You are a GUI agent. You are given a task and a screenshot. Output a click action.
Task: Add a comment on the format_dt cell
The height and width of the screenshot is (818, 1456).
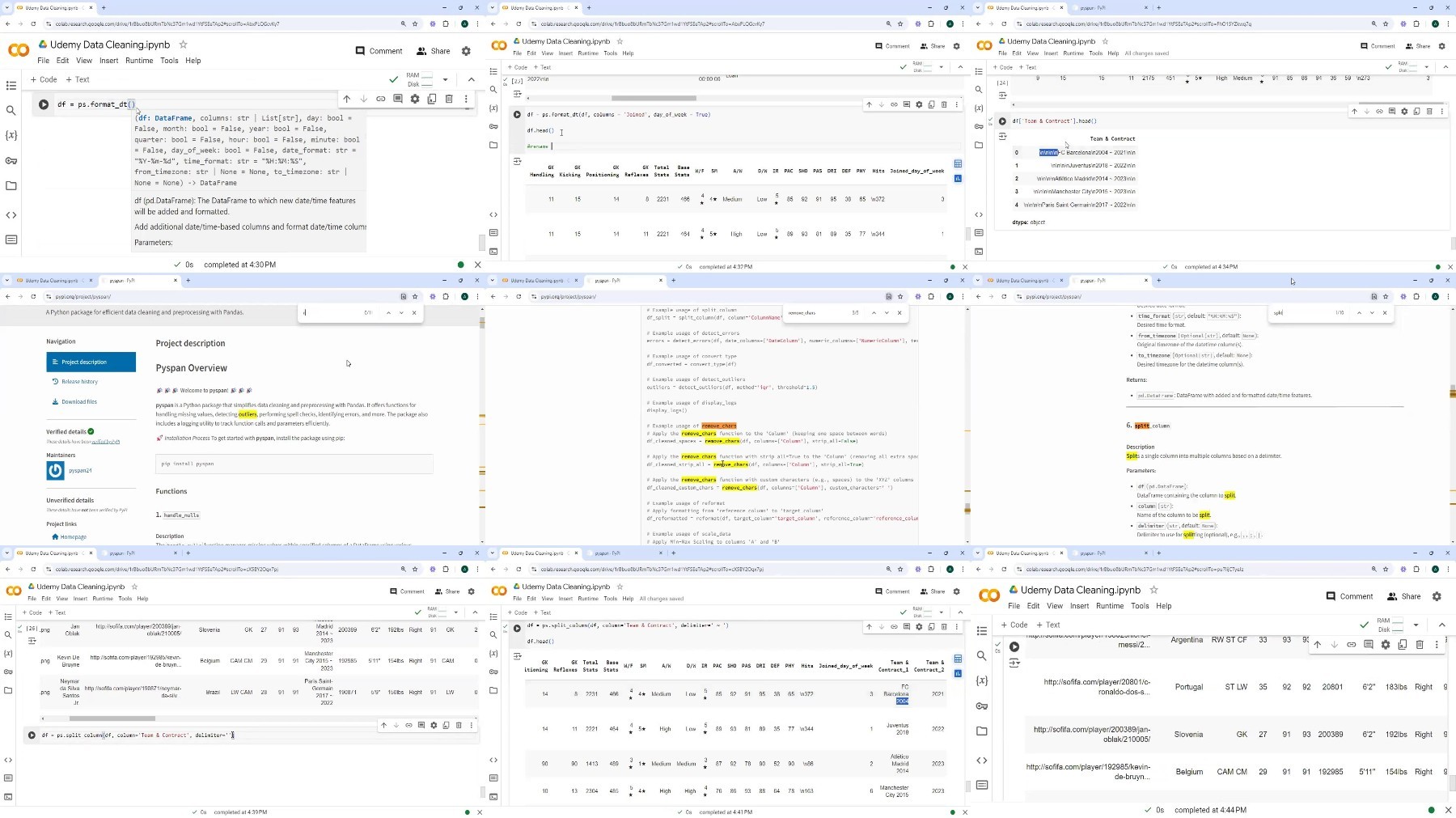coord(398,99)
